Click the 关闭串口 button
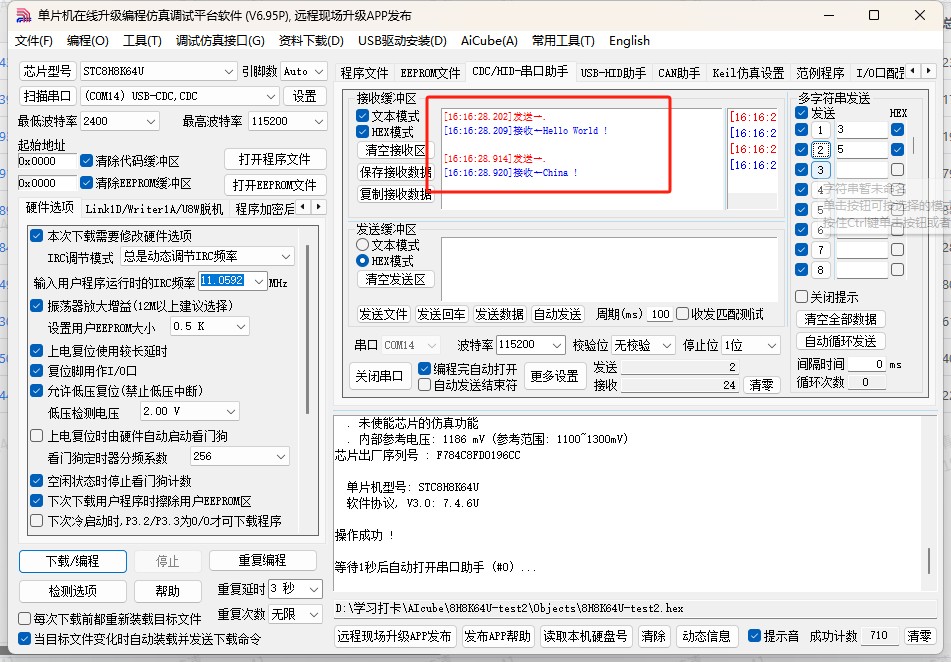Viewport: 951px width, 662px height. (x=379, y=376)
